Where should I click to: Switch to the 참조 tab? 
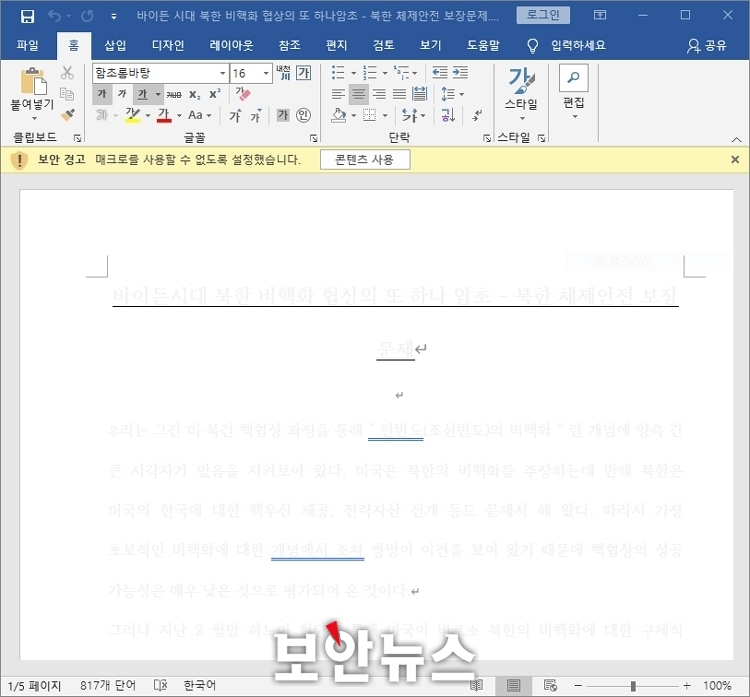click(289, 45)
